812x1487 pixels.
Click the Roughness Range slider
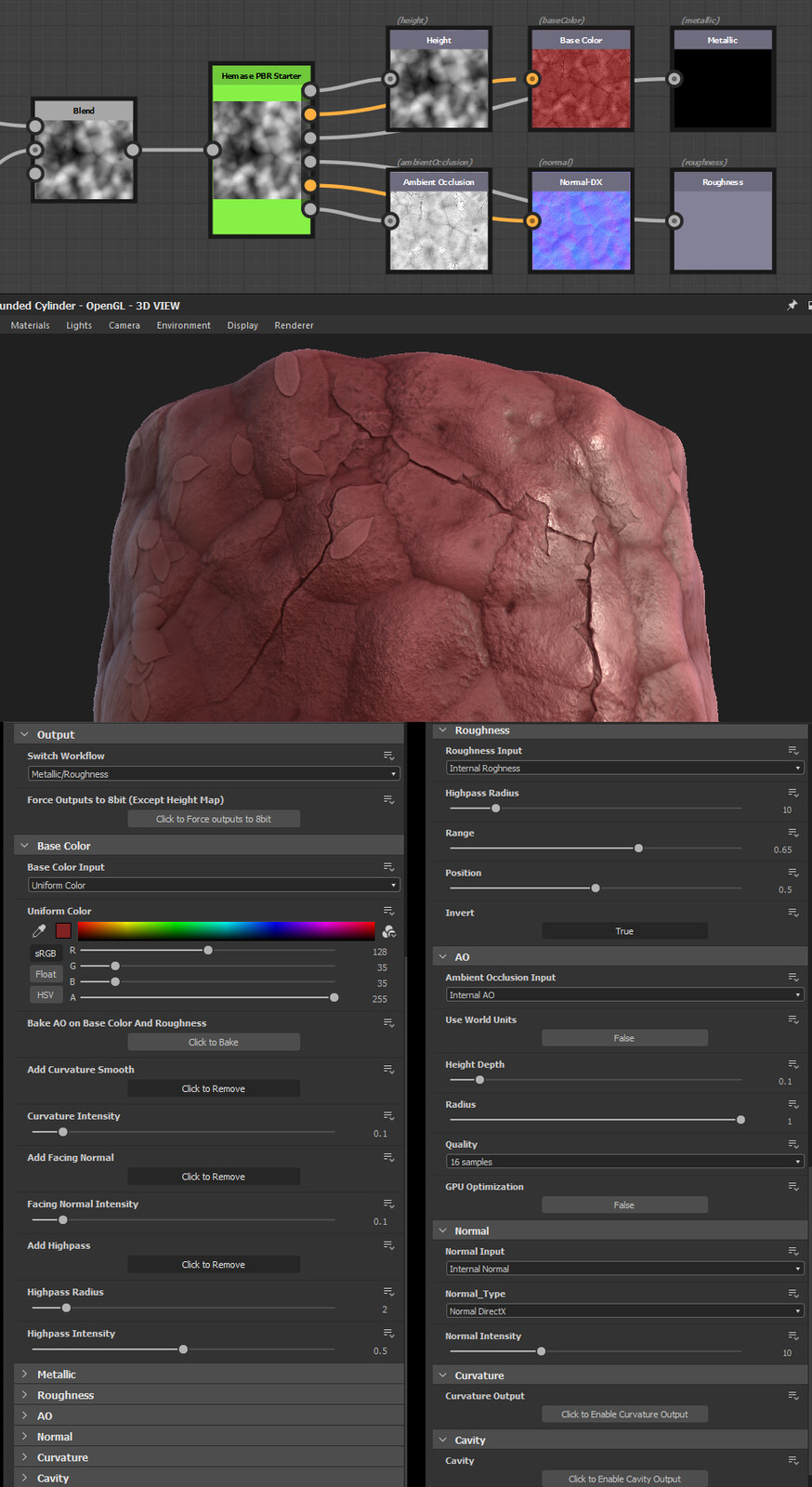click(x=596, y=849)
